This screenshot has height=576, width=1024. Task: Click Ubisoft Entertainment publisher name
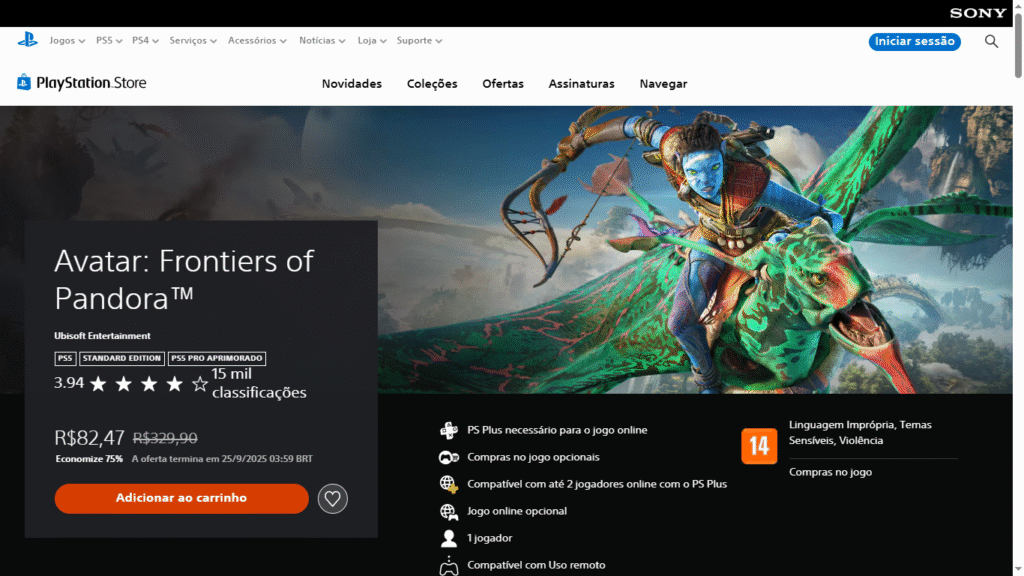[103, 336]
